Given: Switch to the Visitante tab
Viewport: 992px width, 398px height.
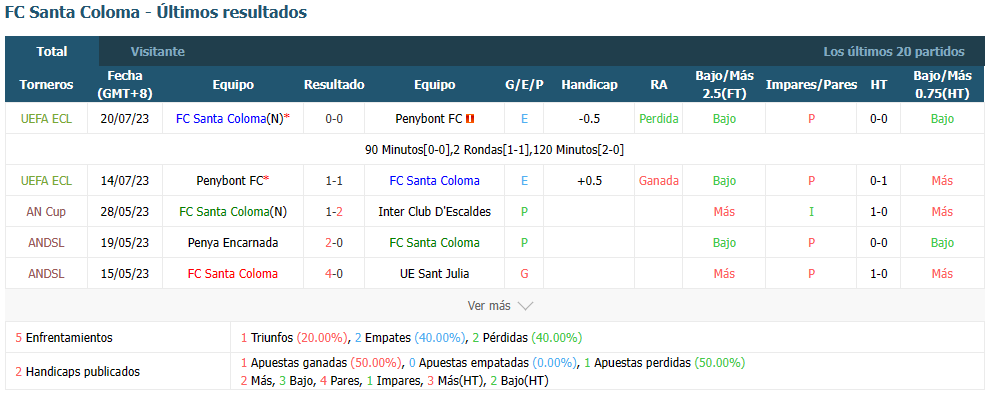Looking at the screenshot, I should point(158,52).
